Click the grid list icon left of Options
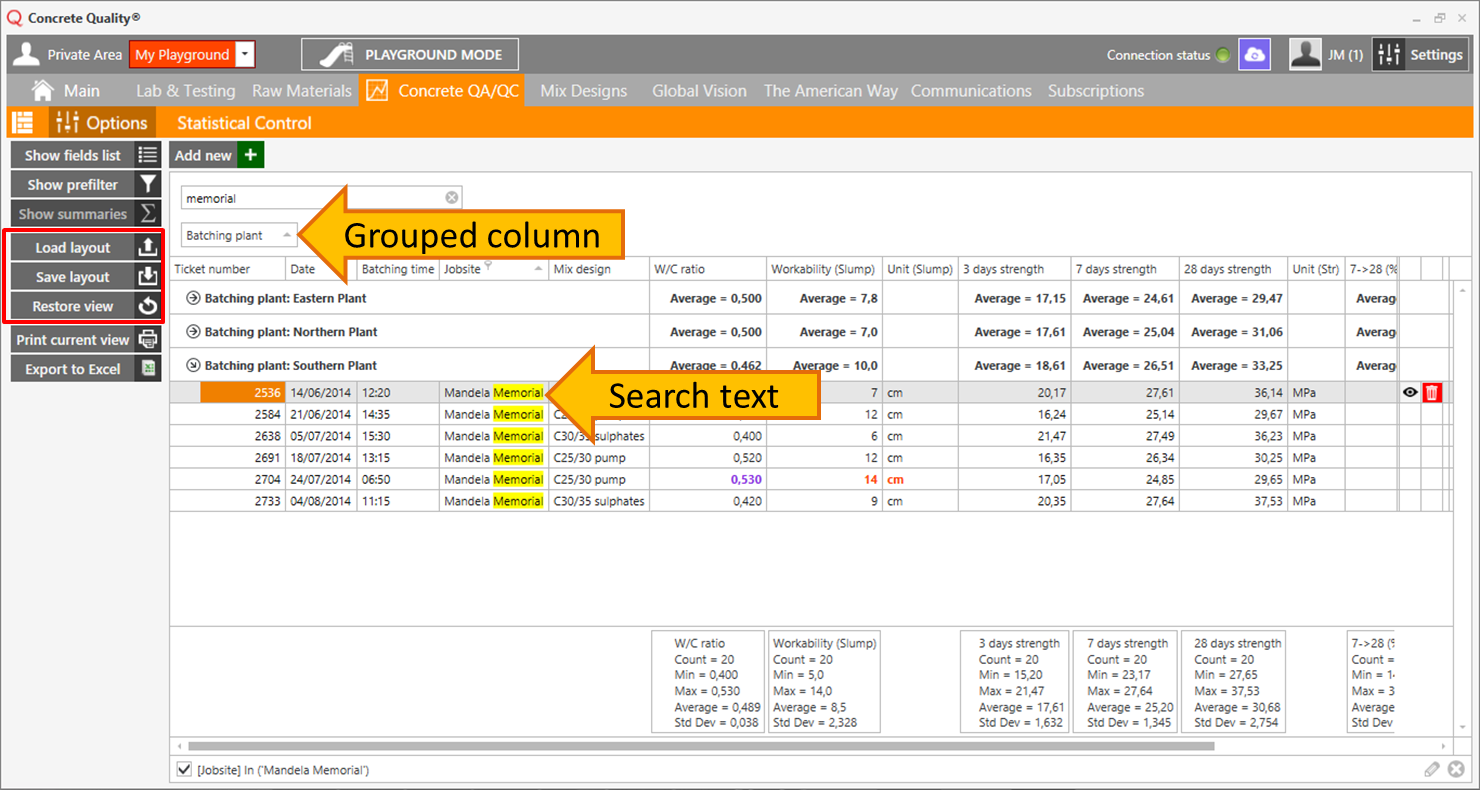Screen dimensions: 1480x790 click(x=22, y=123)
